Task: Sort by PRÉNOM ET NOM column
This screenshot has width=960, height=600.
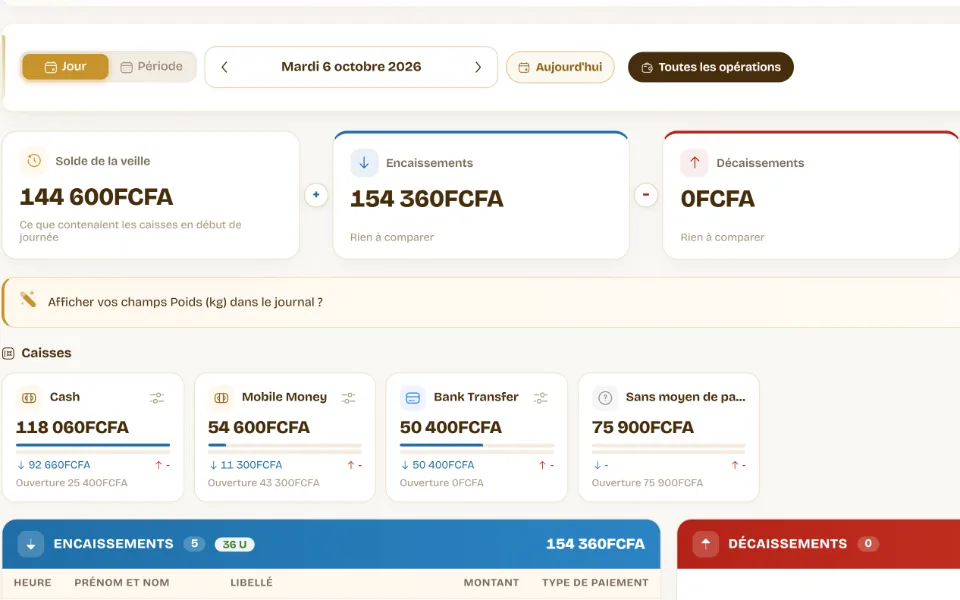Action: coord(122,583)
